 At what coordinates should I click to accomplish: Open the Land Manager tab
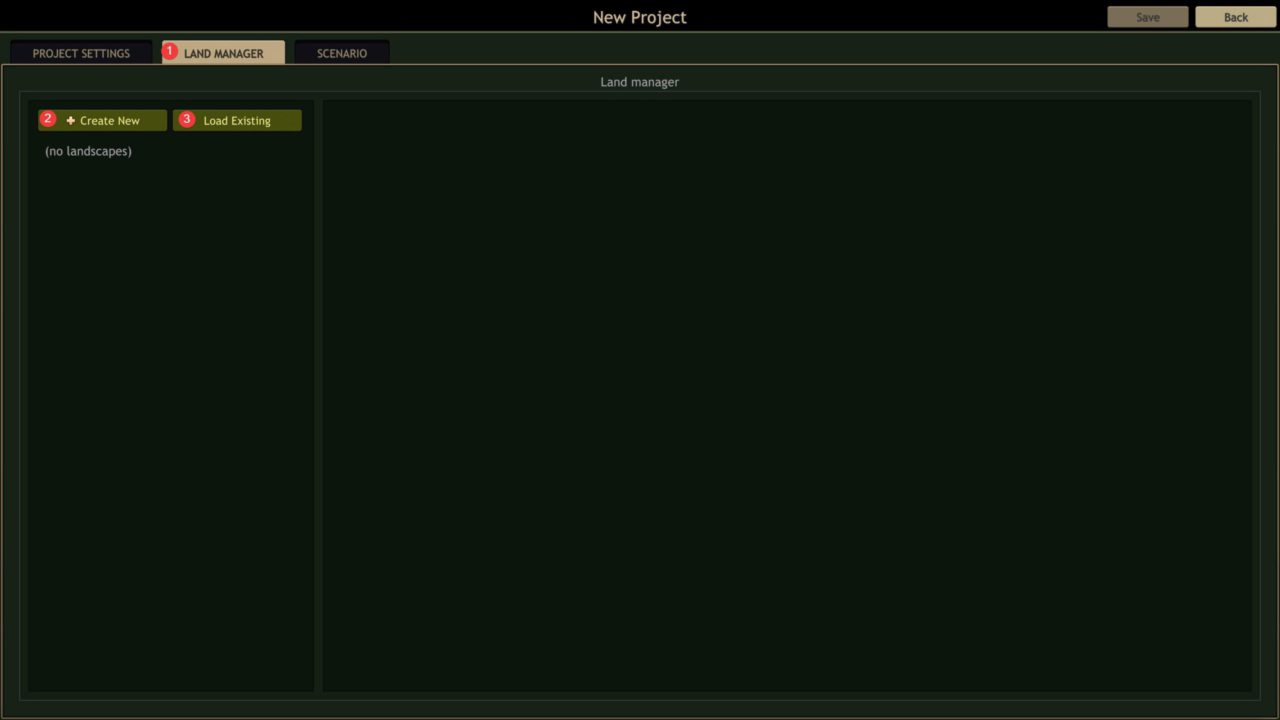tap(223, 53)
